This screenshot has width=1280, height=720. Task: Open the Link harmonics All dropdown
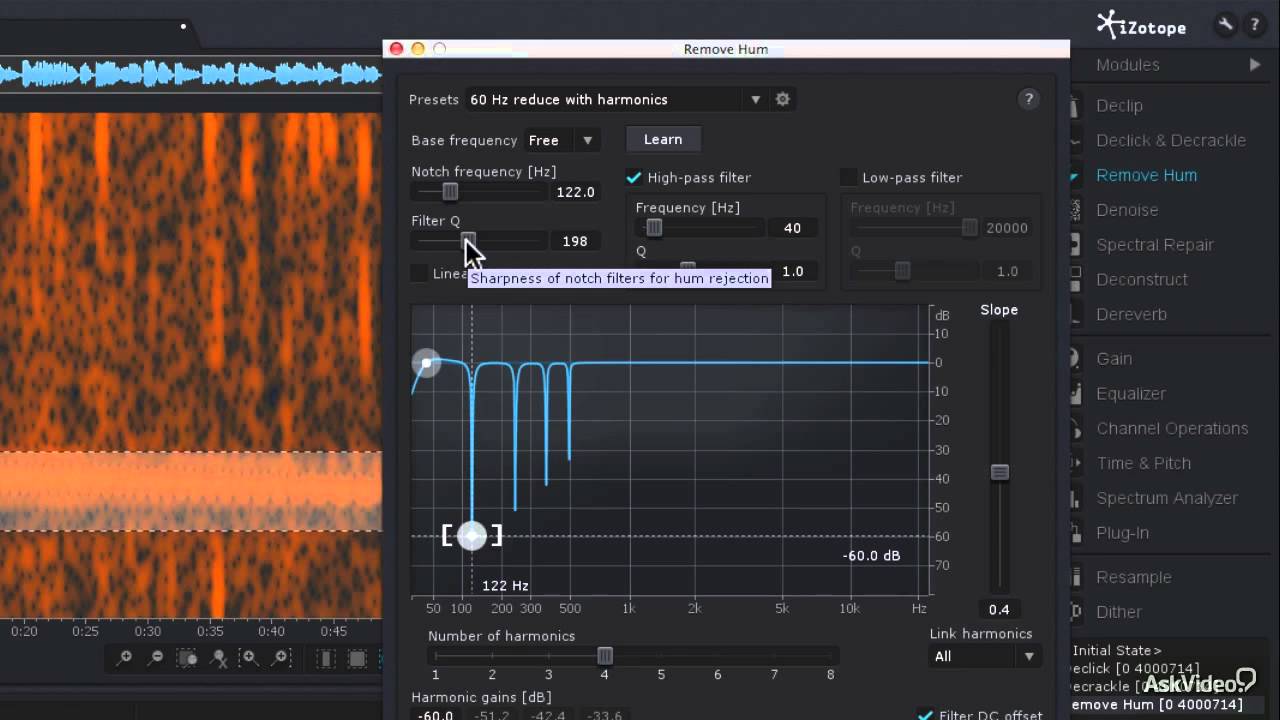click(984, 656)
